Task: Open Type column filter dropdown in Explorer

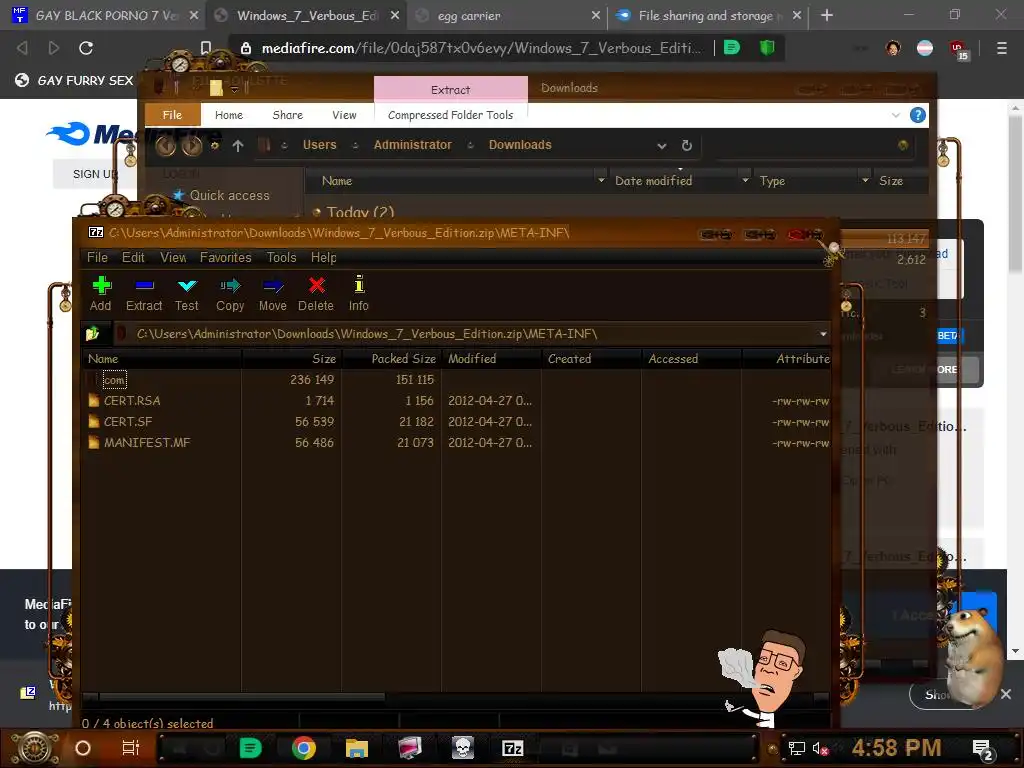Action: [x=865, y=180]
